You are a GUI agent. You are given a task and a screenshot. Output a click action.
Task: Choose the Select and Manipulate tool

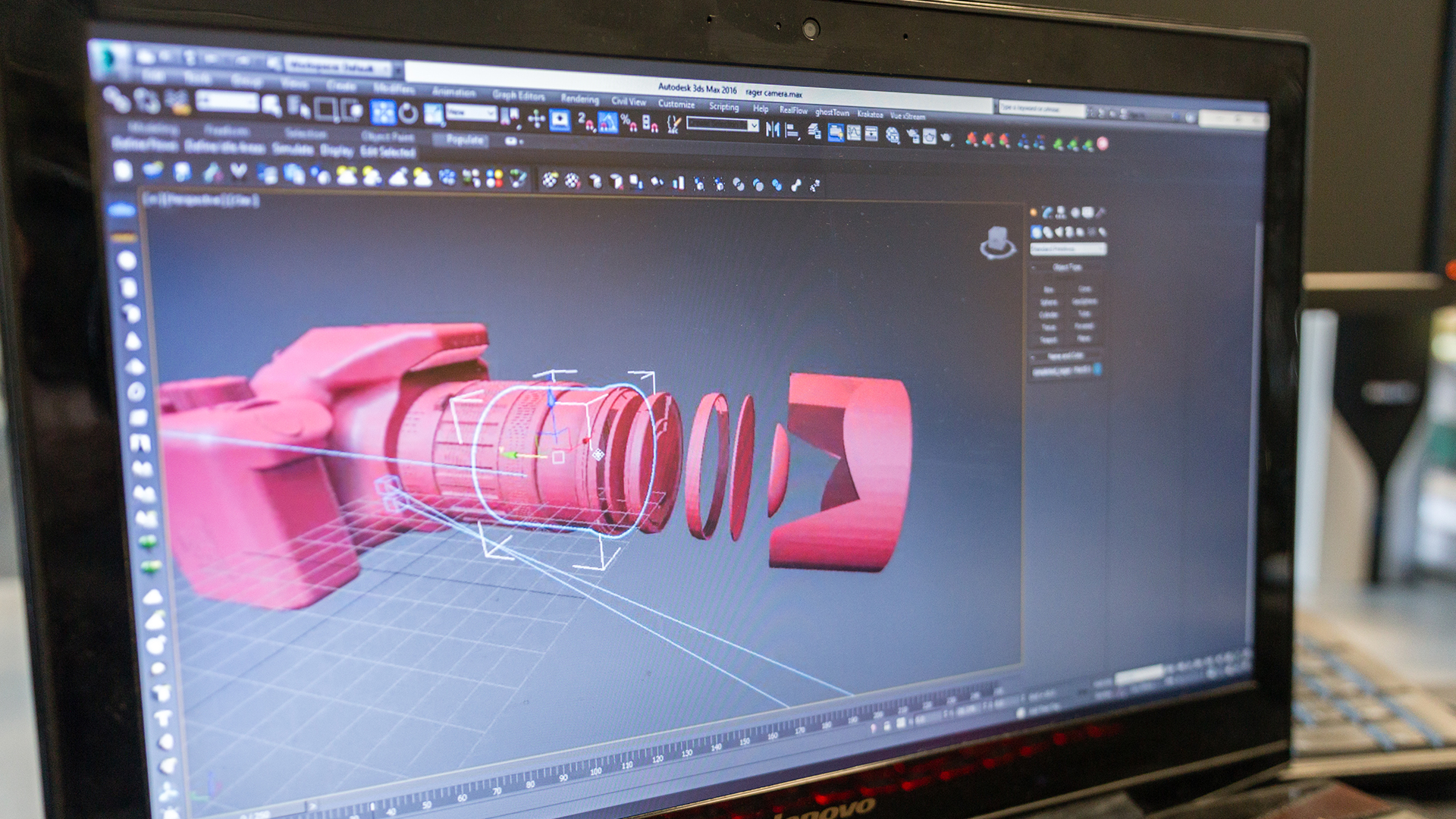pos(536,119)
